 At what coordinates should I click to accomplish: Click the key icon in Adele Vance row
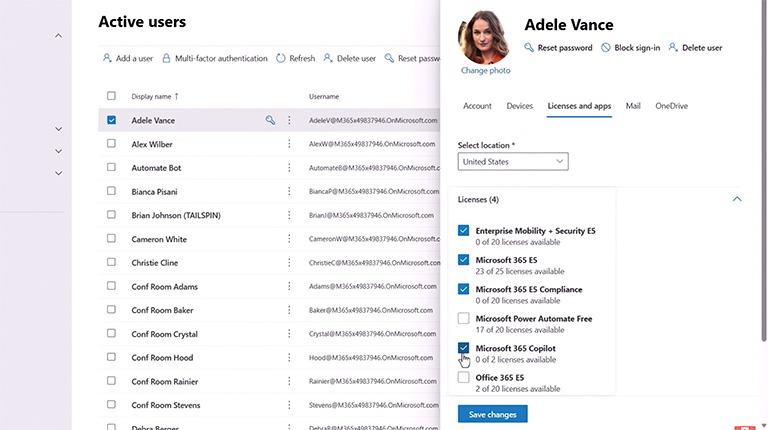270,120
